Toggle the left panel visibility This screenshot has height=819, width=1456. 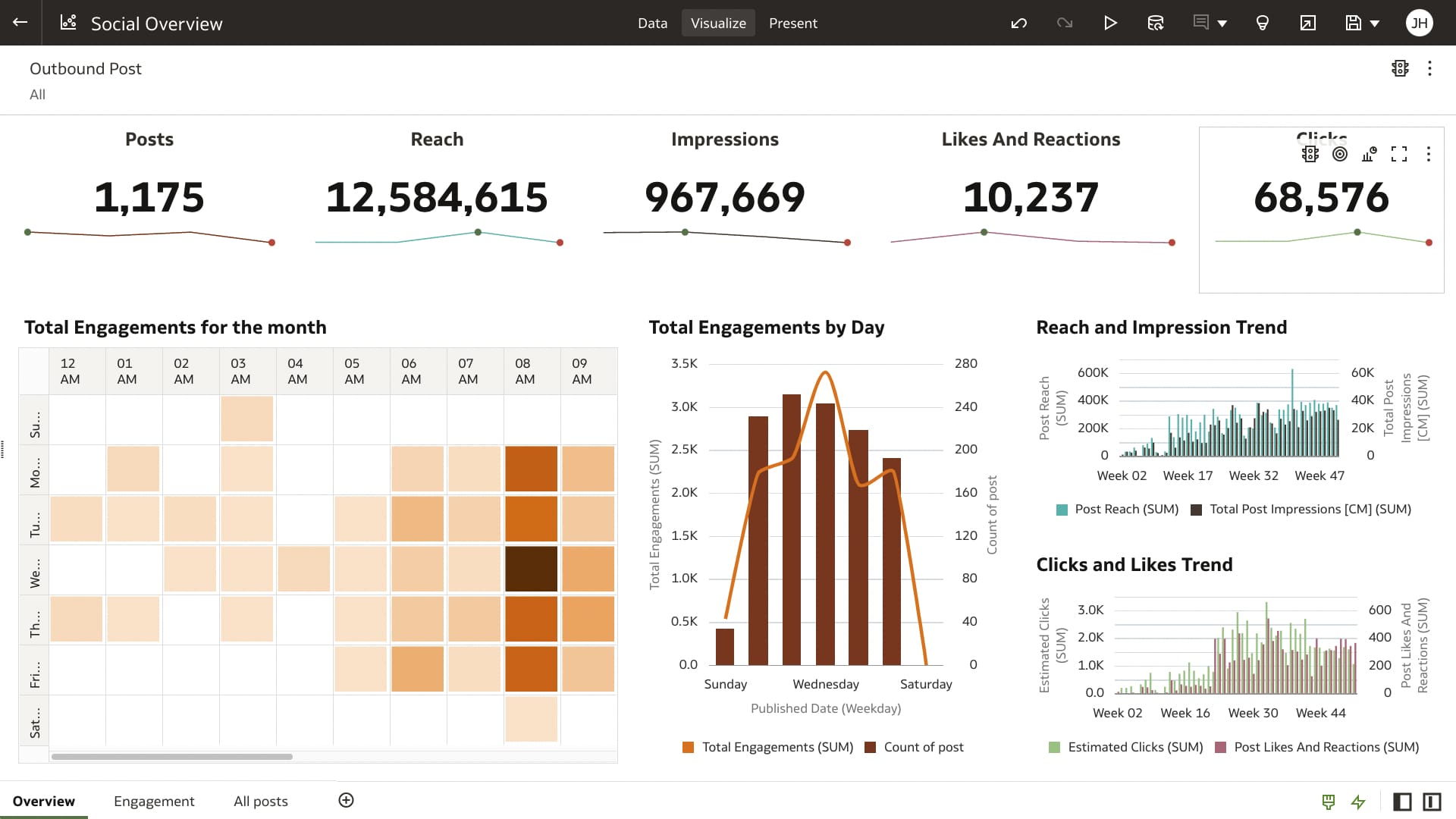[x=1402, y=802]
